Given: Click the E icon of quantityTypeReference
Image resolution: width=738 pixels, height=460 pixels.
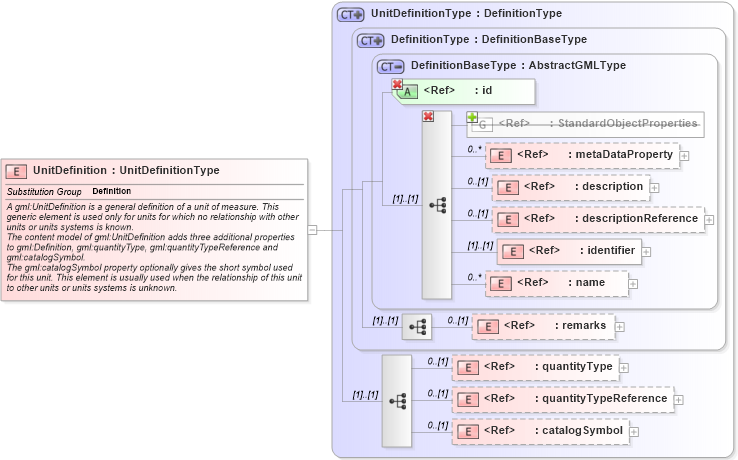Looking at the screenshot, I should tap(468, 400).
